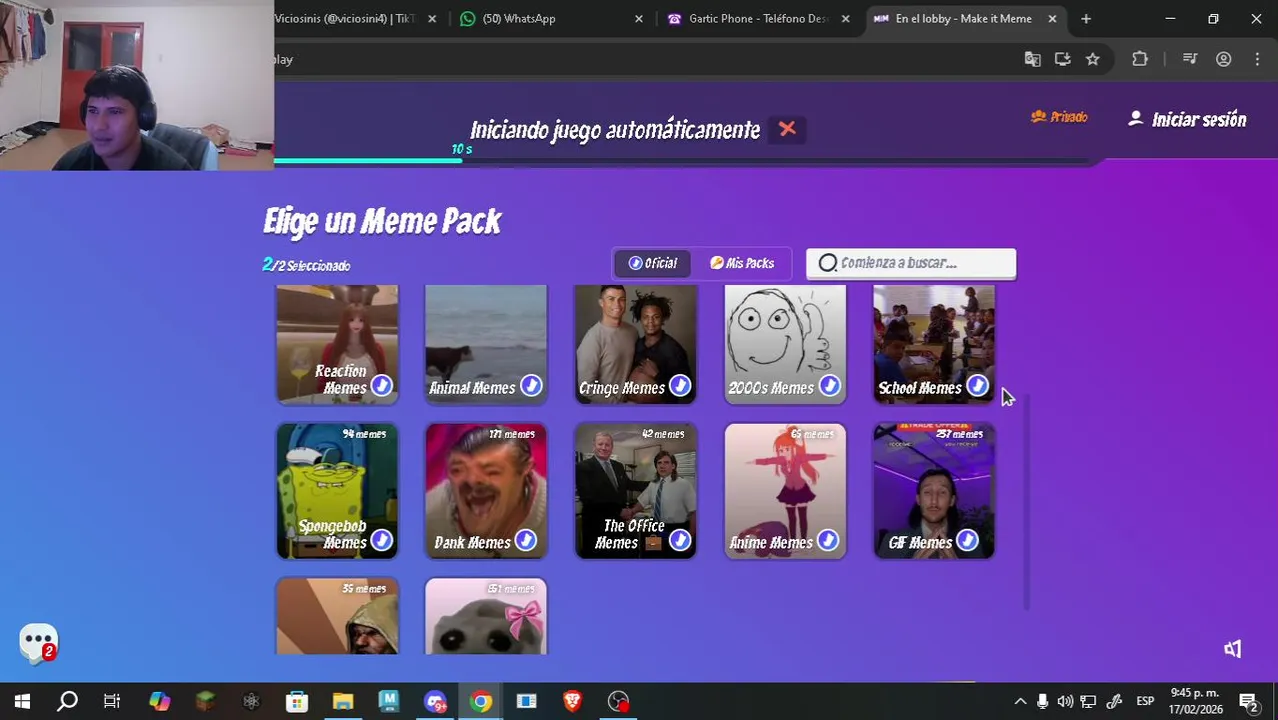Switch to the WhatsApp browser tab
The width and height of the screenshot is (1278, 720).
[518, 18]
